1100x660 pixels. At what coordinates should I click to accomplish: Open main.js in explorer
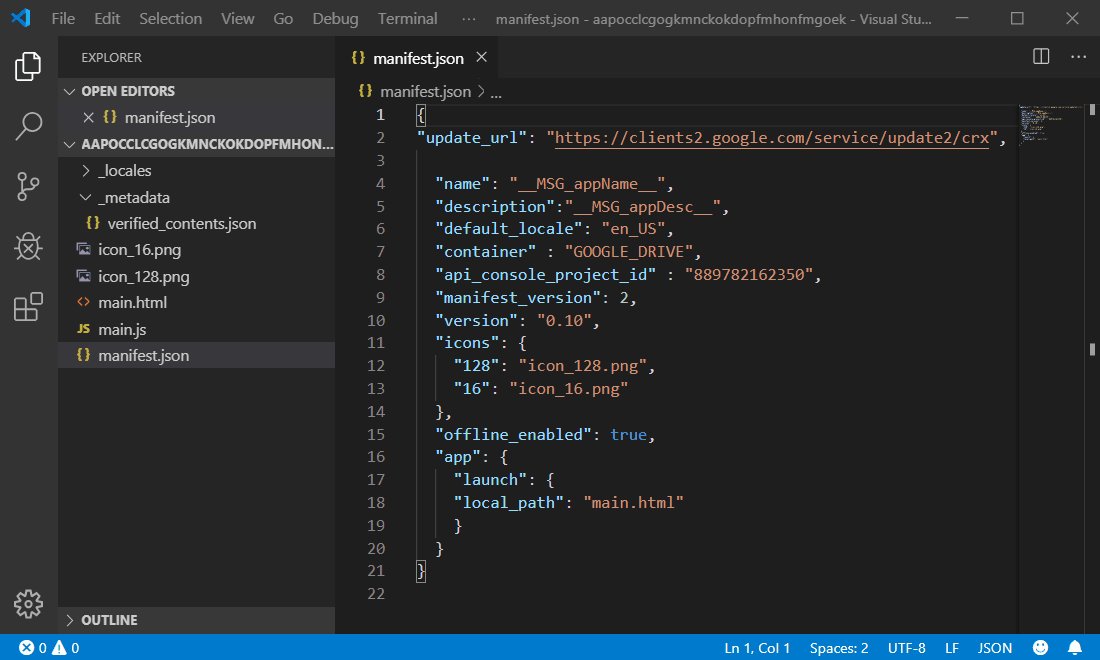pos(196,329)
